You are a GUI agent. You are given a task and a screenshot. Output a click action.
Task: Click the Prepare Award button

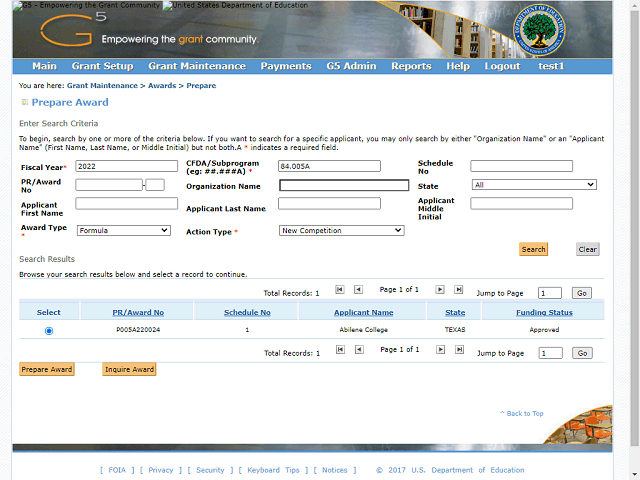47,369
